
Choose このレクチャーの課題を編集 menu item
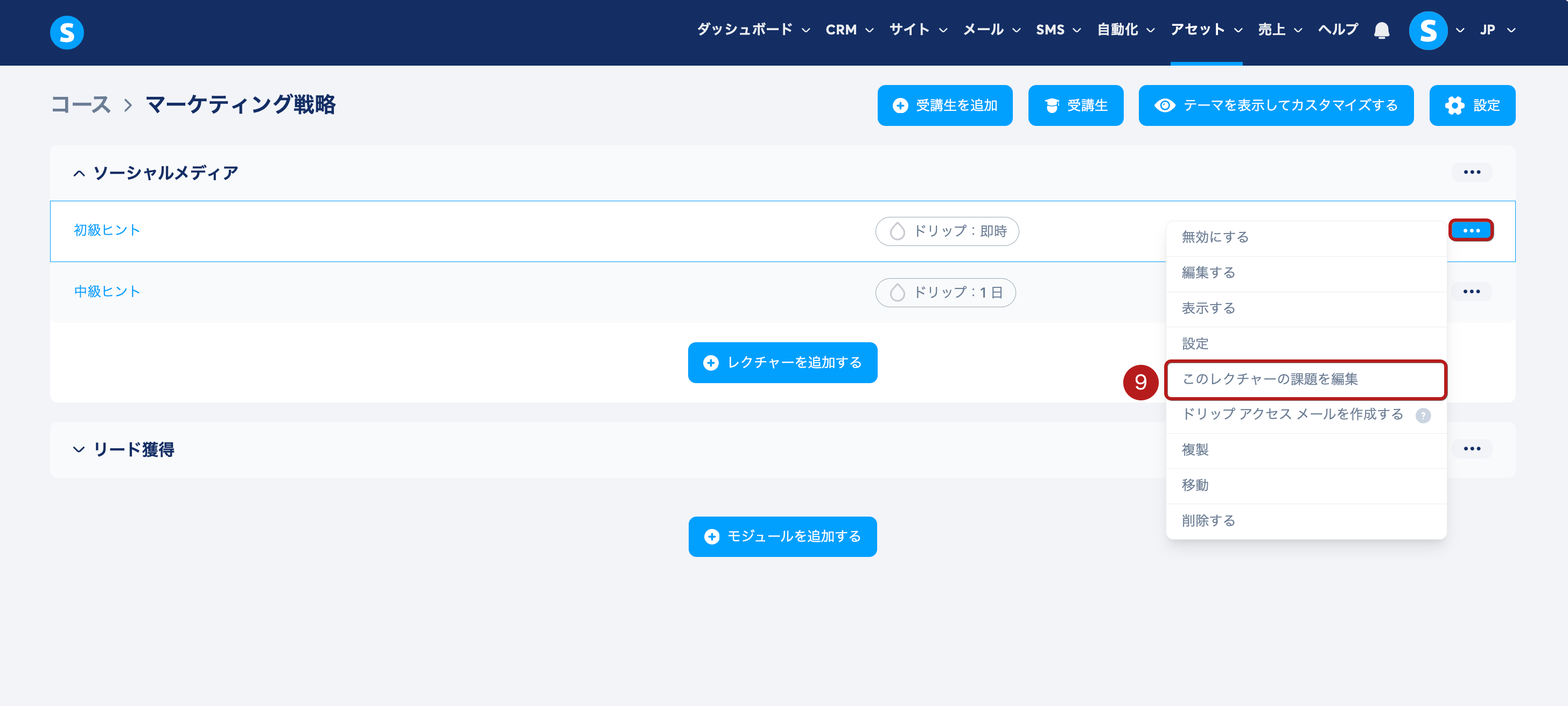point(1306,379)
